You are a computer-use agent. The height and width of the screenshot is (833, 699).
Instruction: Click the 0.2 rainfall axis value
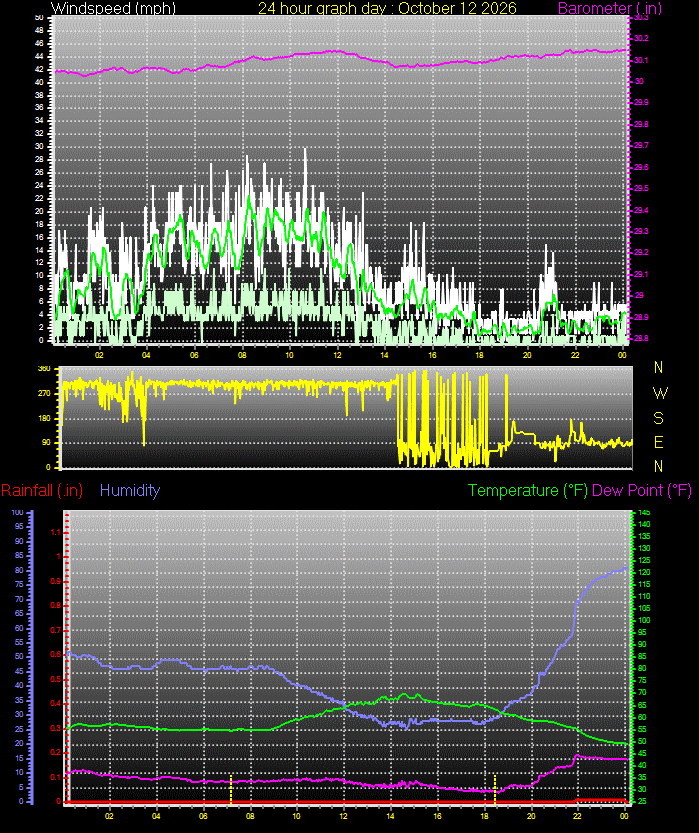56,753
